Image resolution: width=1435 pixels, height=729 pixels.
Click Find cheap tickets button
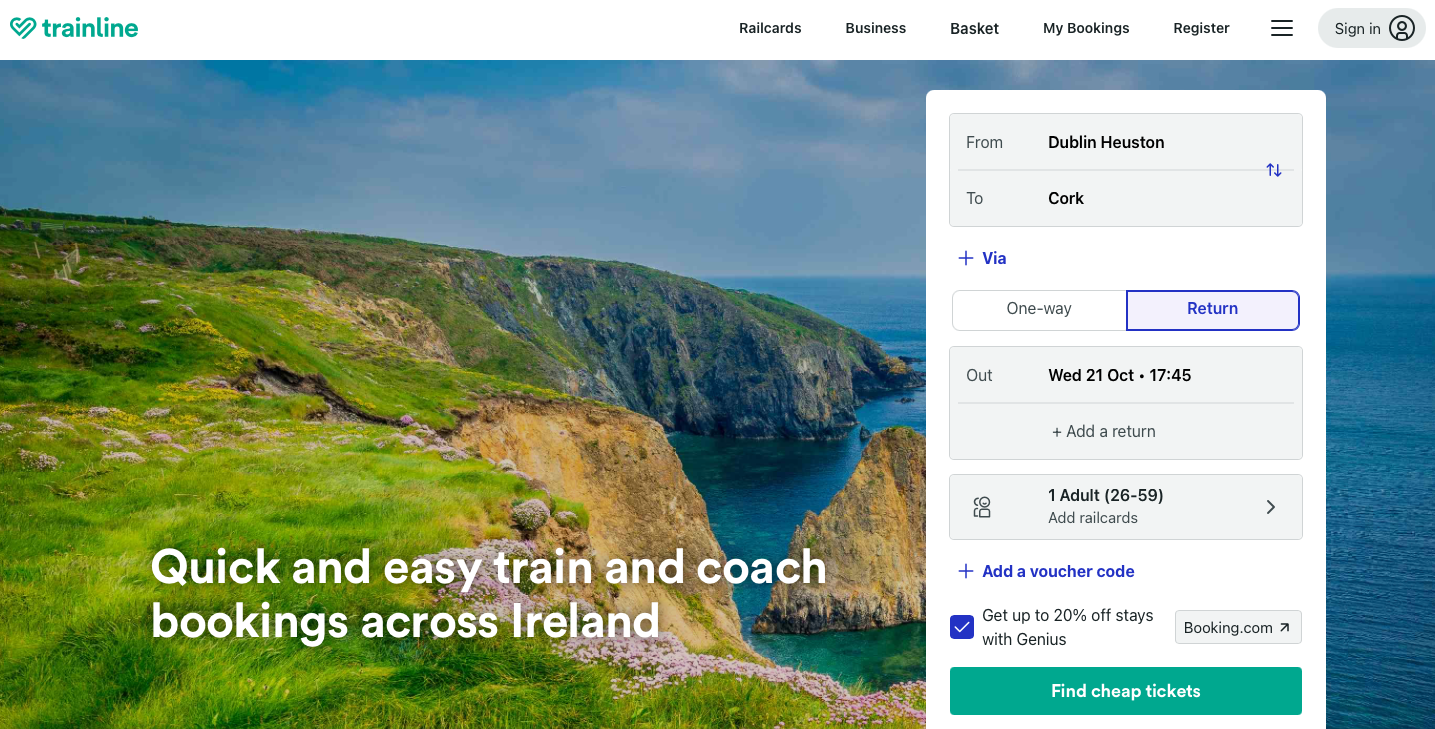(1126, 691)
